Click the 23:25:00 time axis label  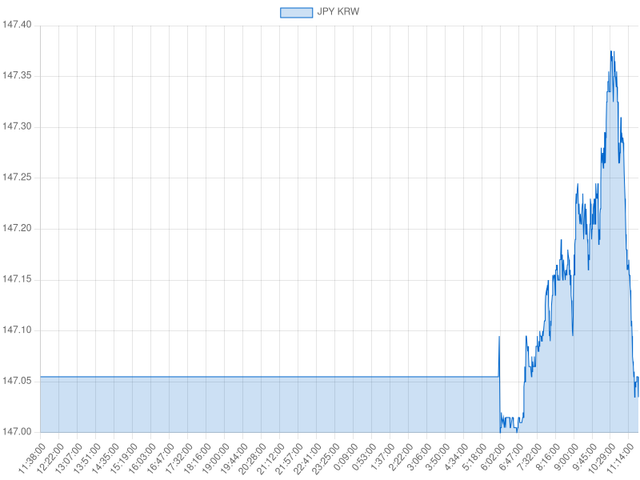(325, 458)
